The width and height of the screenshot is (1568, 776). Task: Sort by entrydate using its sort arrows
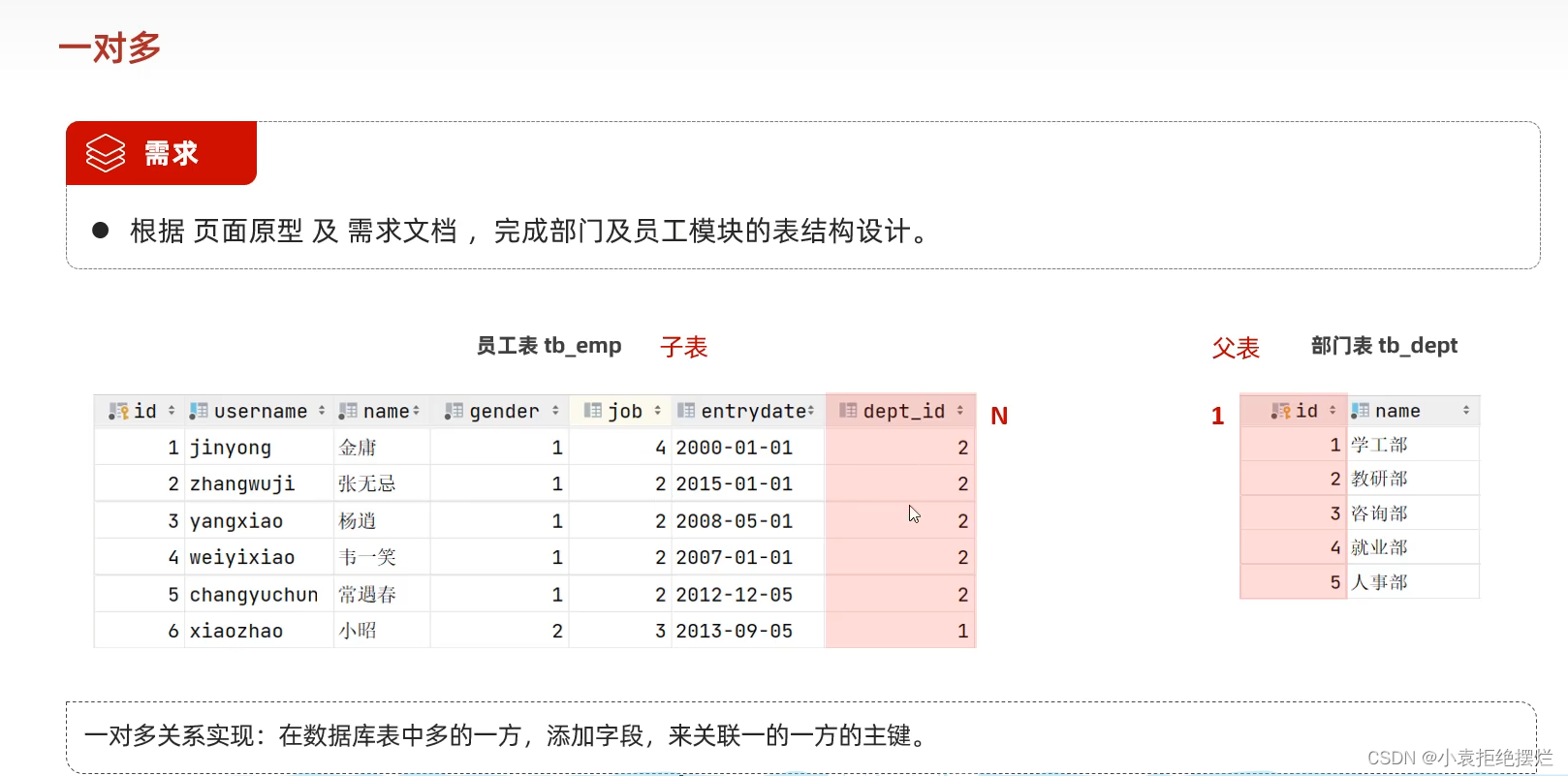tap(810, 411)
